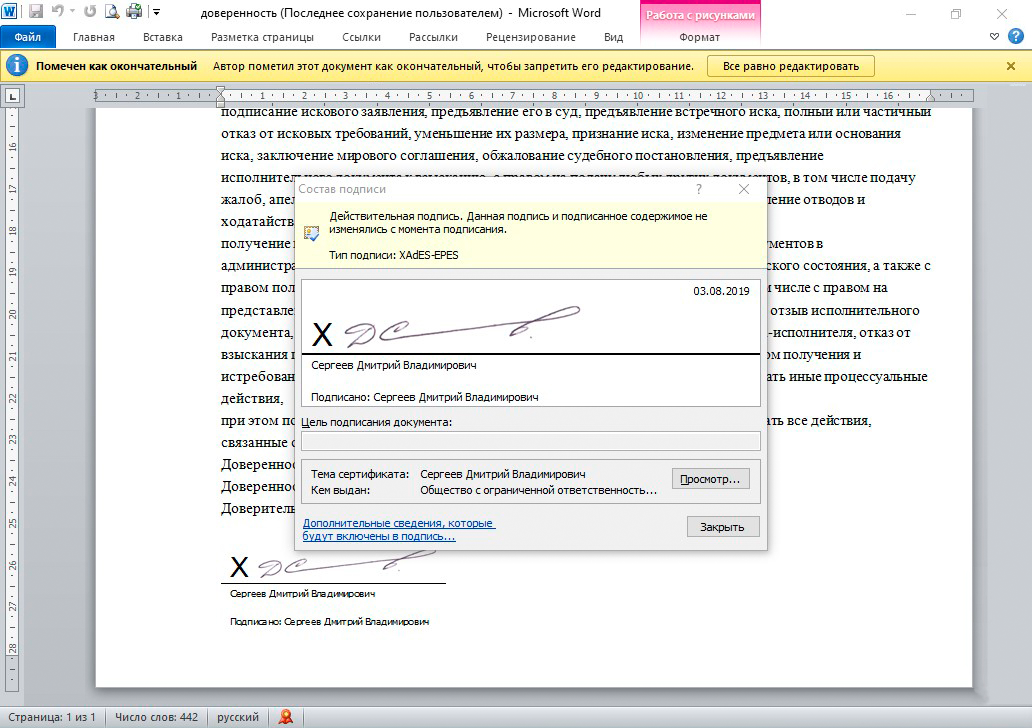Click the info icon in the message bar

[16, 66]
